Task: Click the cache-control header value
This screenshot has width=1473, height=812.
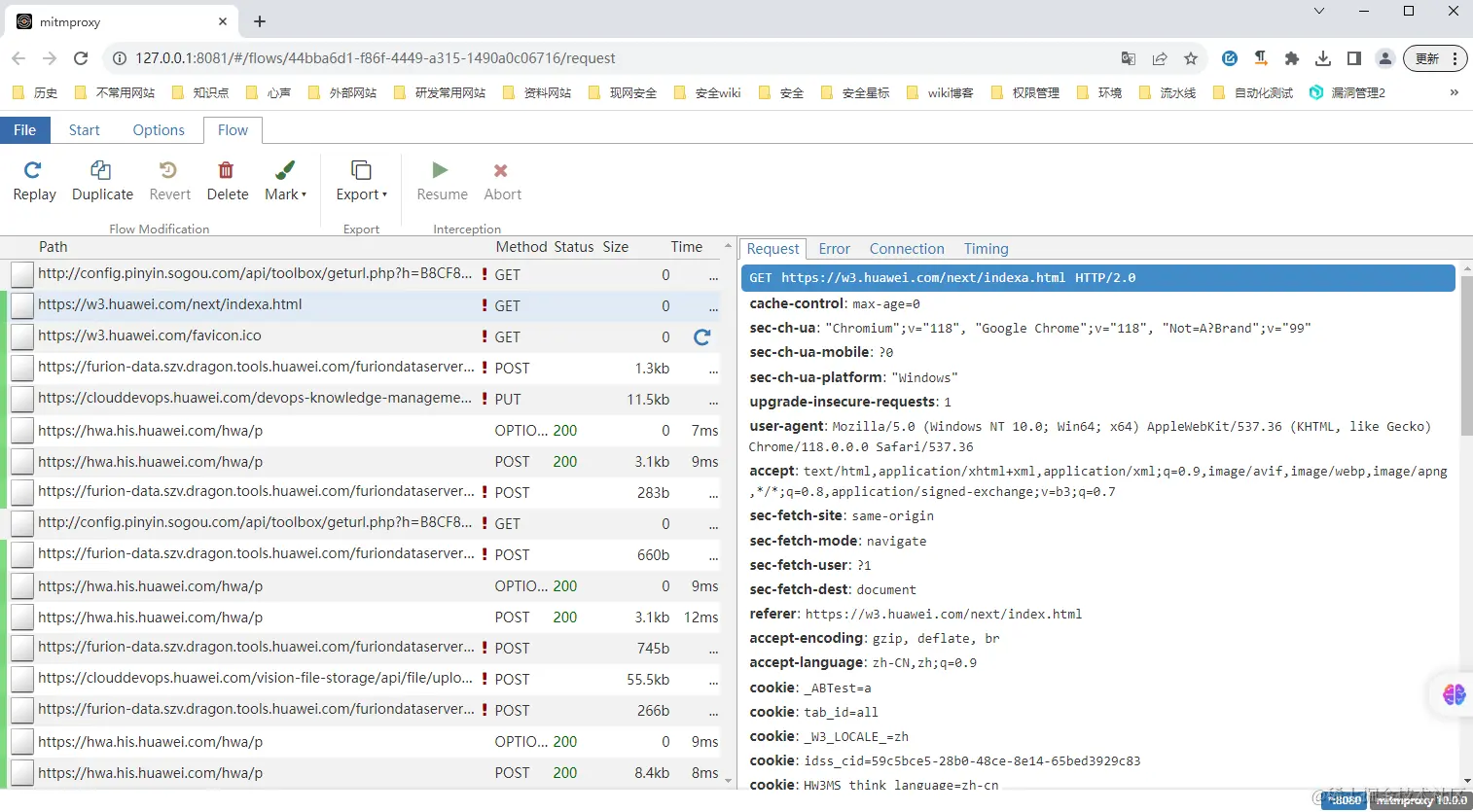Action: (x=886, y=304)
